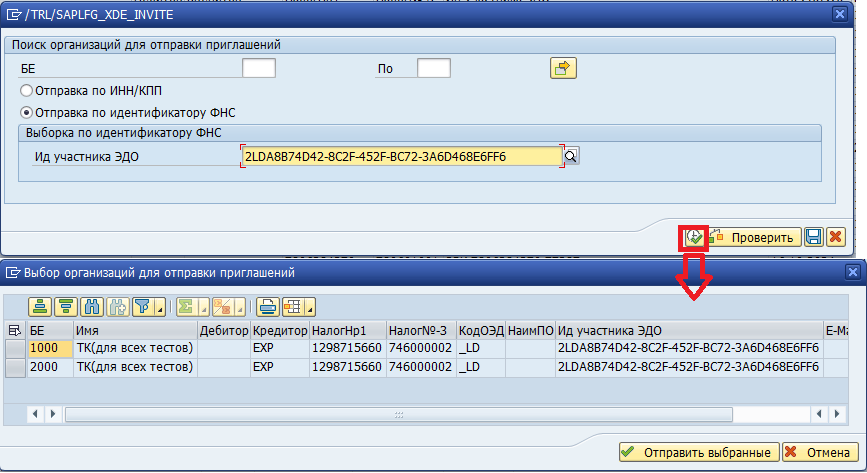Click the Execute clock icon in top dialog
Image resolution: width=867 pixels, height=473 pixels.
coord(692,237)
